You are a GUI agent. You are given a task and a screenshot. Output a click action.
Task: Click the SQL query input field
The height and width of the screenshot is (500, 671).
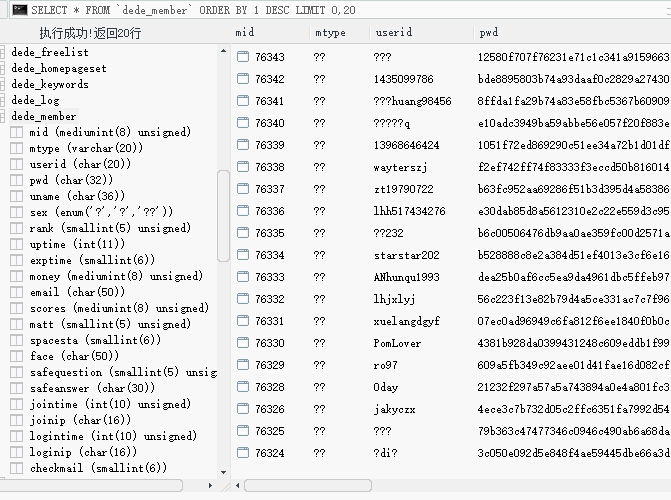342,10
